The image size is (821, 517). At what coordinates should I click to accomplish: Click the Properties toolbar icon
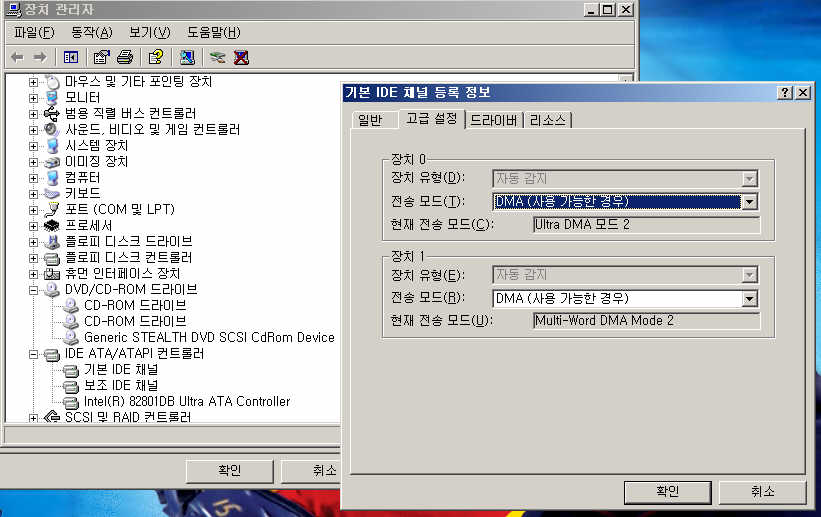101,57
